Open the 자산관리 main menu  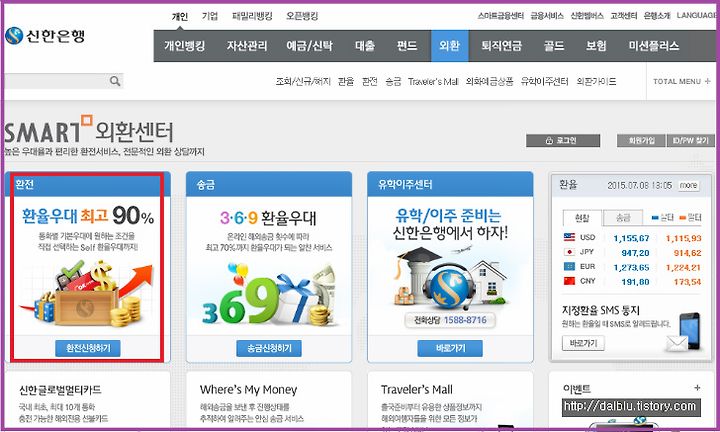(247, 46)
